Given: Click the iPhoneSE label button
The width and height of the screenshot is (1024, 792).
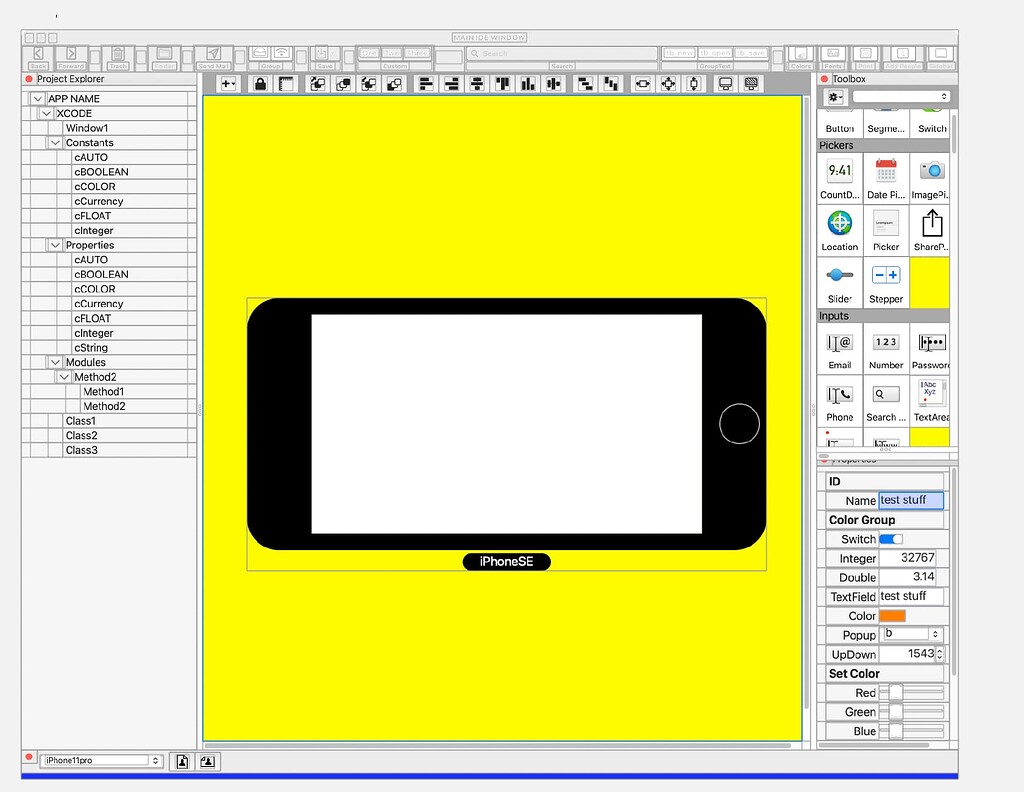Looking at the screenshot, I should click(506, 562).
